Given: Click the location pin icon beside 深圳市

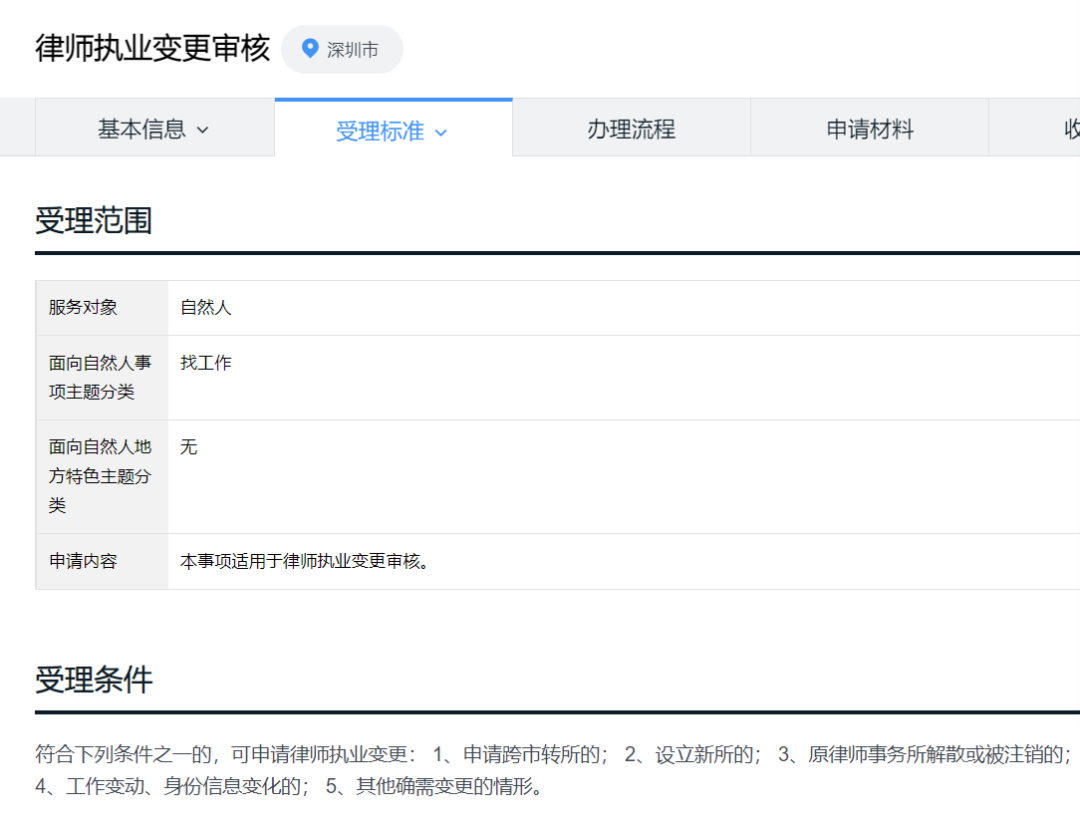Looking at the screenshot, I should coord(310,48).
